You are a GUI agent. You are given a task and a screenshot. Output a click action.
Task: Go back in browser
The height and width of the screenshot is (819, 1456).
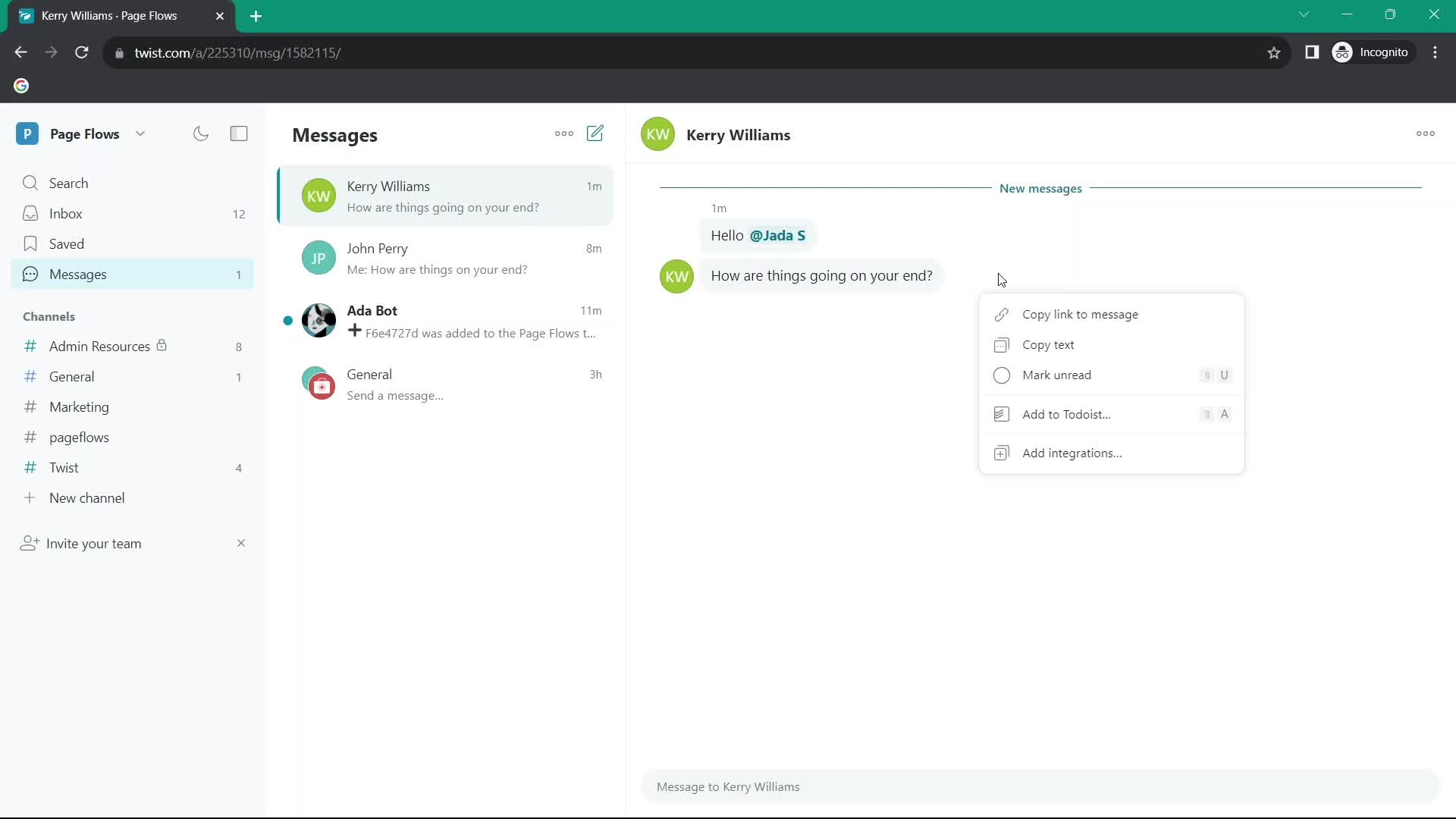(21, 52)
